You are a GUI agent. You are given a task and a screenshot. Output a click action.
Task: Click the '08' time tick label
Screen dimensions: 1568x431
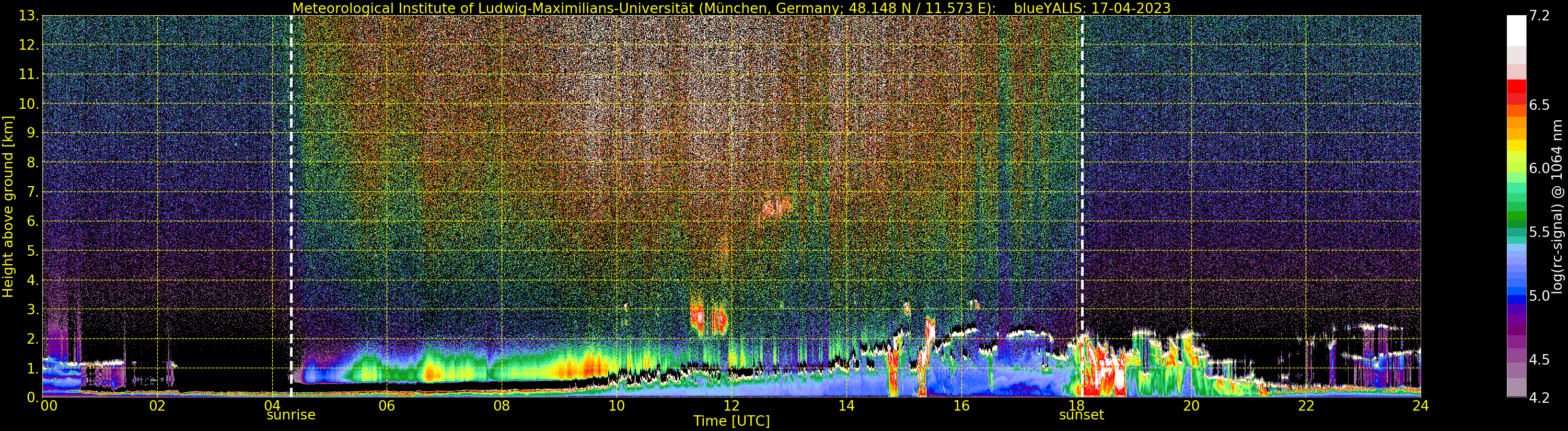(x=502, y=406)
